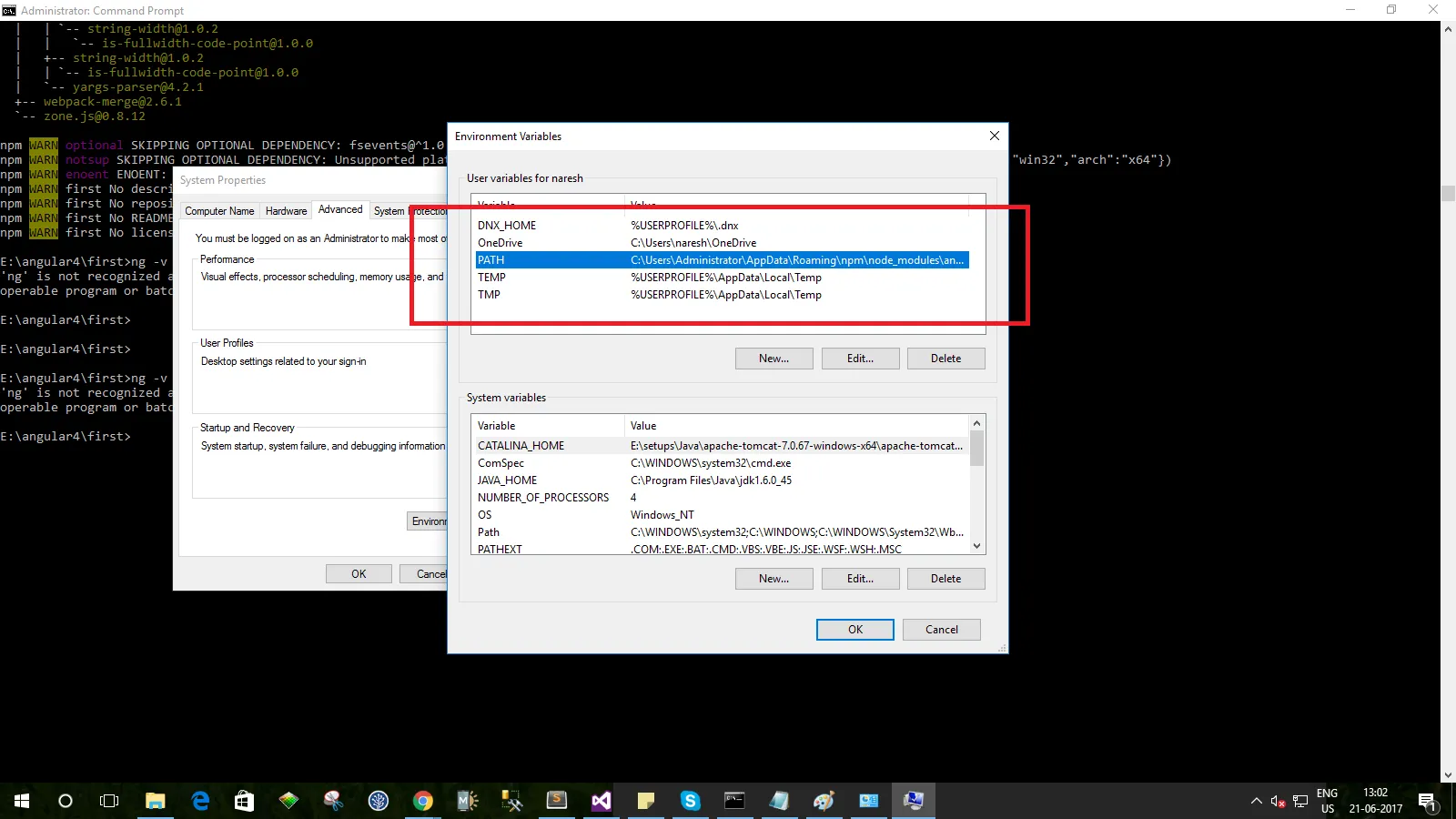Image resolution: width=1456 pixels, height=819 pixels.
Task: Open the Windows Store taskbar icon
Action: pos(244,801)
